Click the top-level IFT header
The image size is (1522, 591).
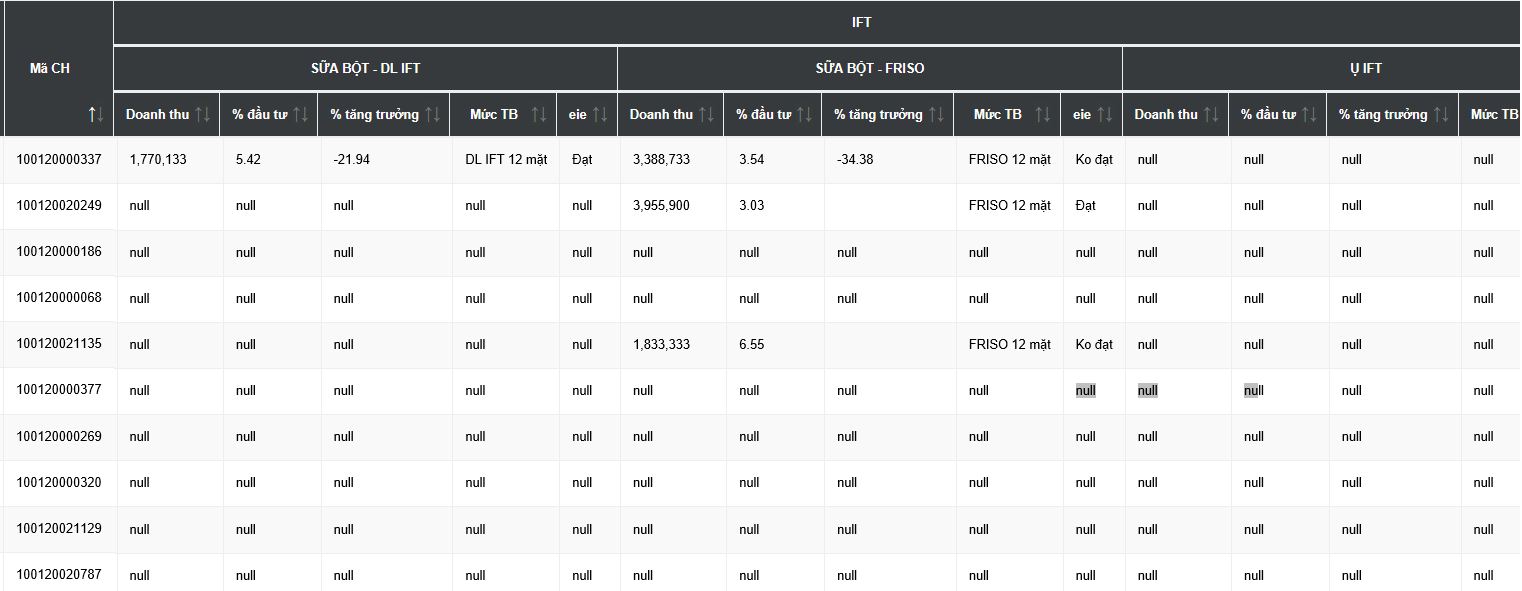point(861,22)
